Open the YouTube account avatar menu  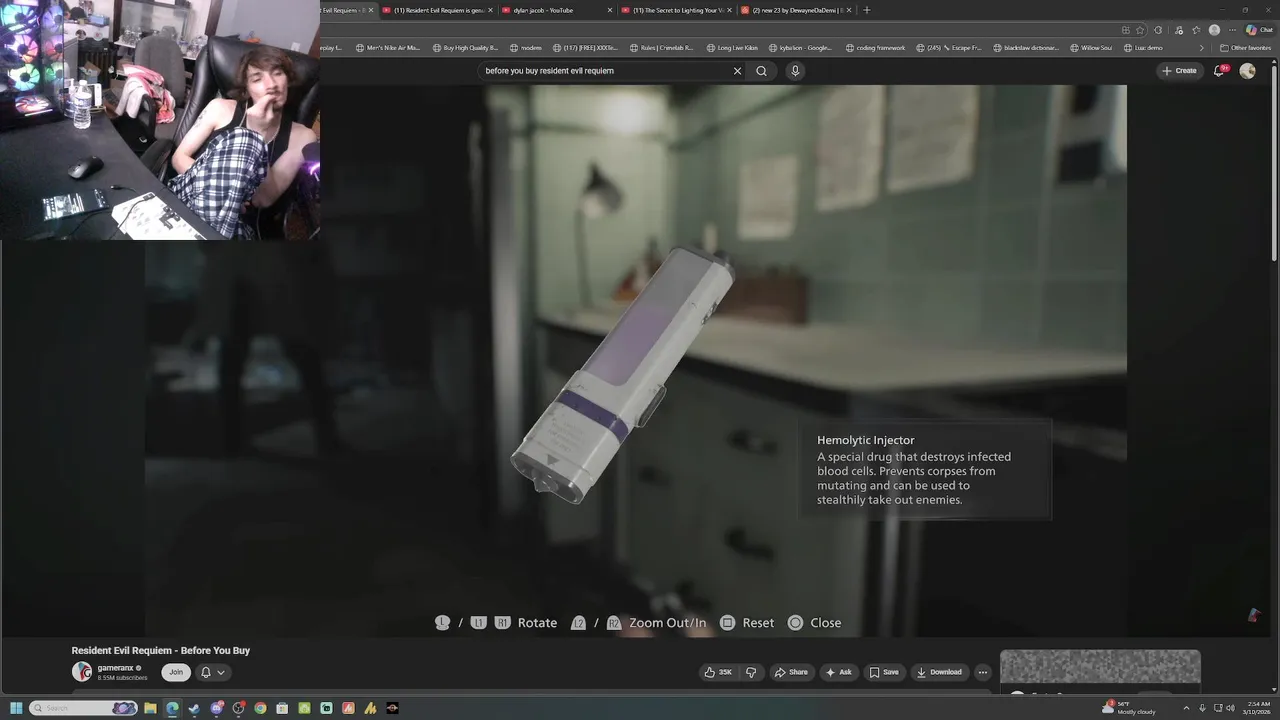1247,71
